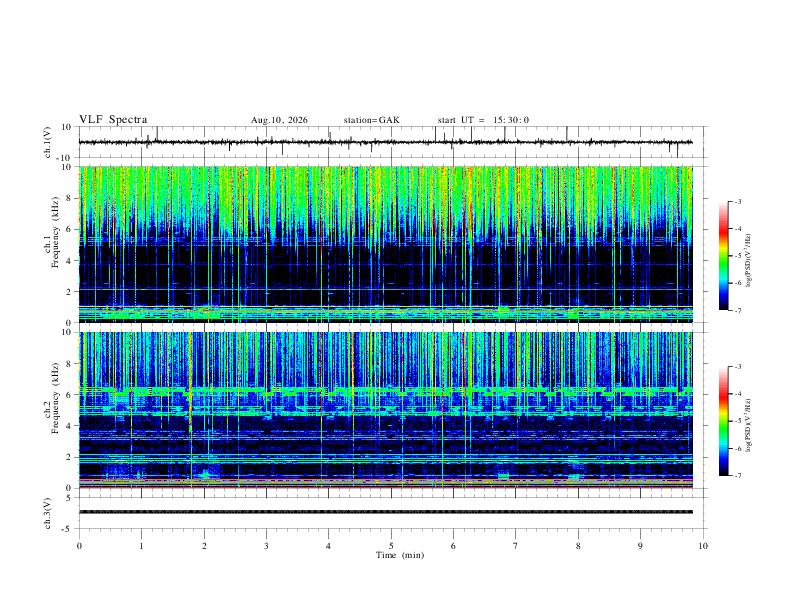The height and width of the screenshot is (612, 792).
Task: Click the 0 minute tick label
Action: tap(79, 546)
